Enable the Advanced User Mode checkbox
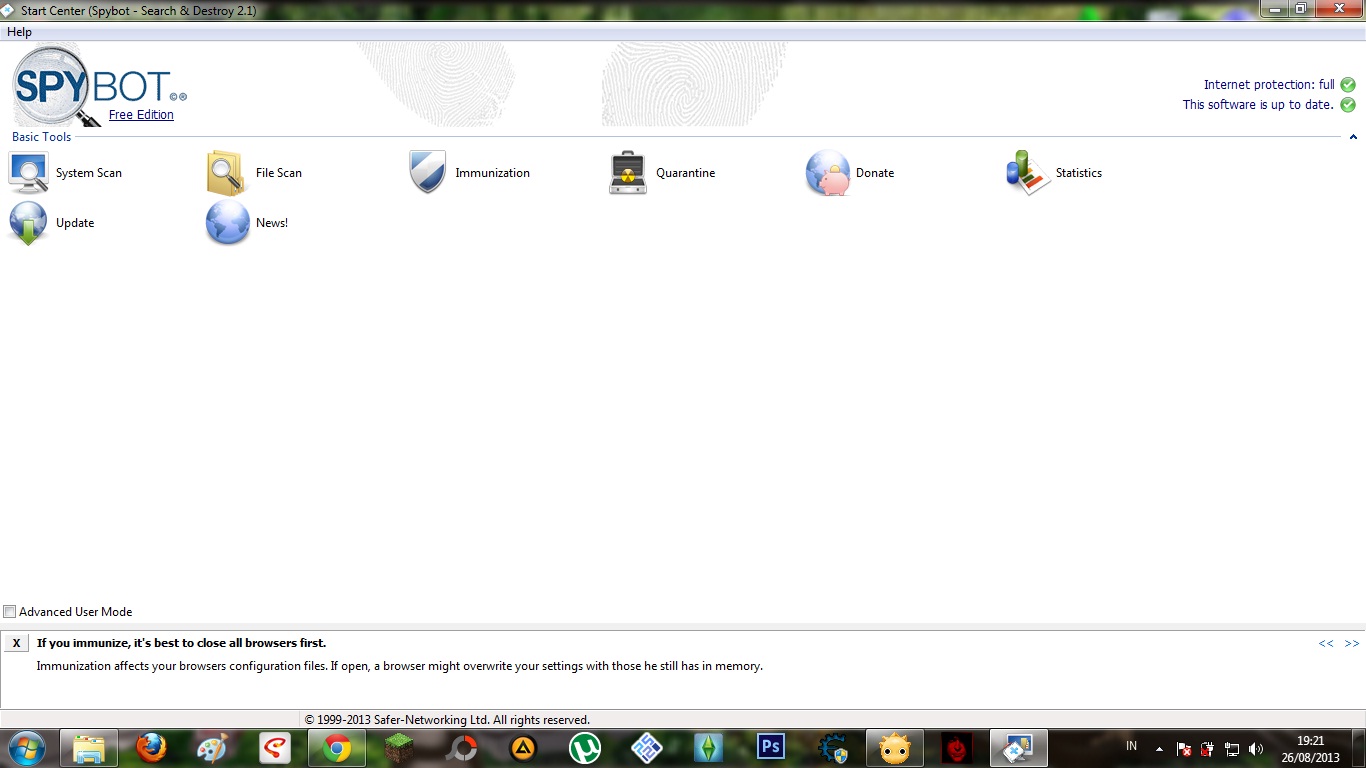 [x=10, y=612]
